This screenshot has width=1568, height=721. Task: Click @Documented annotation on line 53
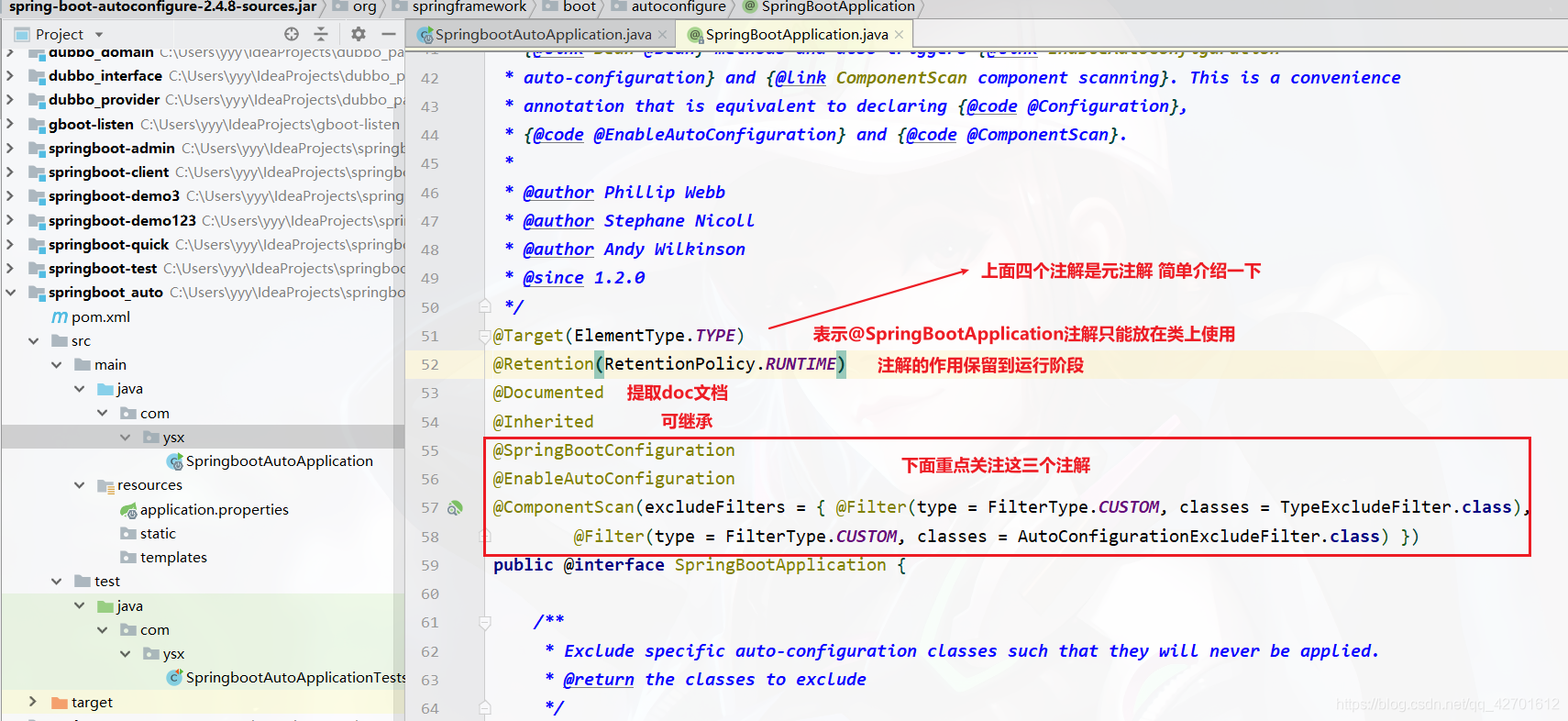point(548,393)
